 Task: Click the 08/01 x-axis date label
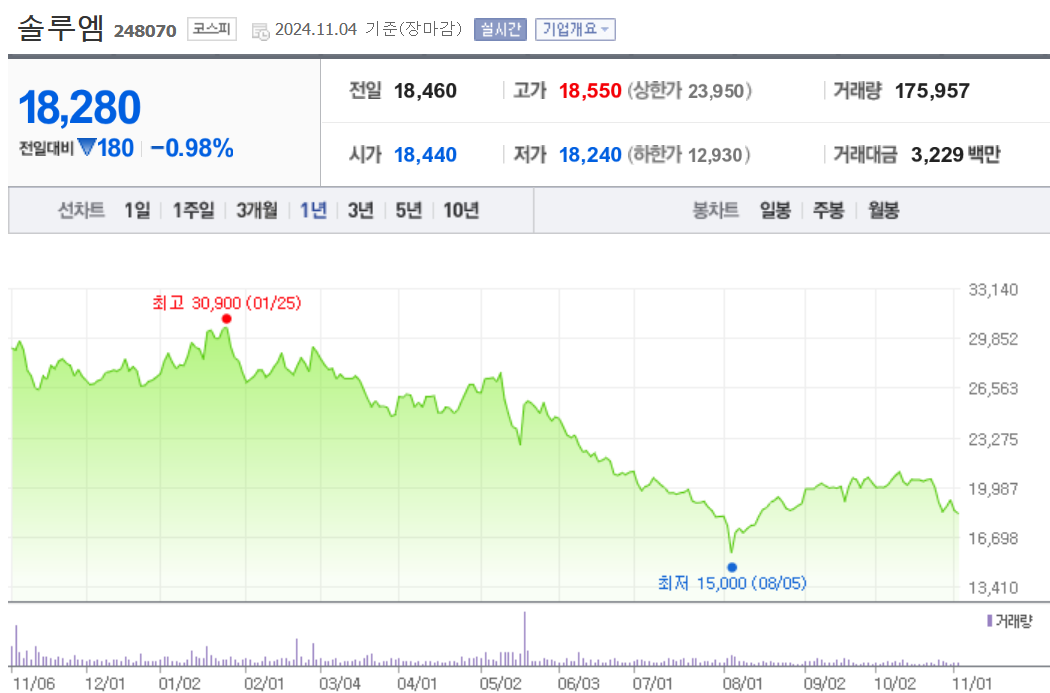point(742,684)
